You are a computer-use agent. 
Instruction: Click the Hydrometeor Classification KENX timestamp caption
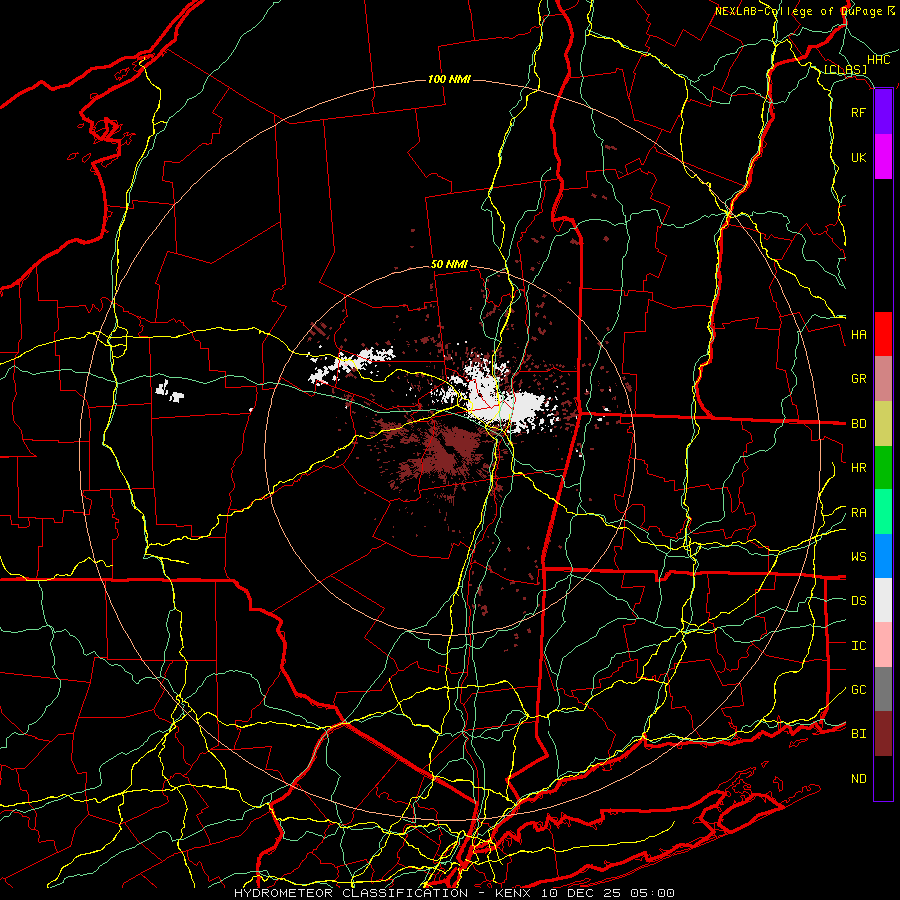[x=454, y=893]
